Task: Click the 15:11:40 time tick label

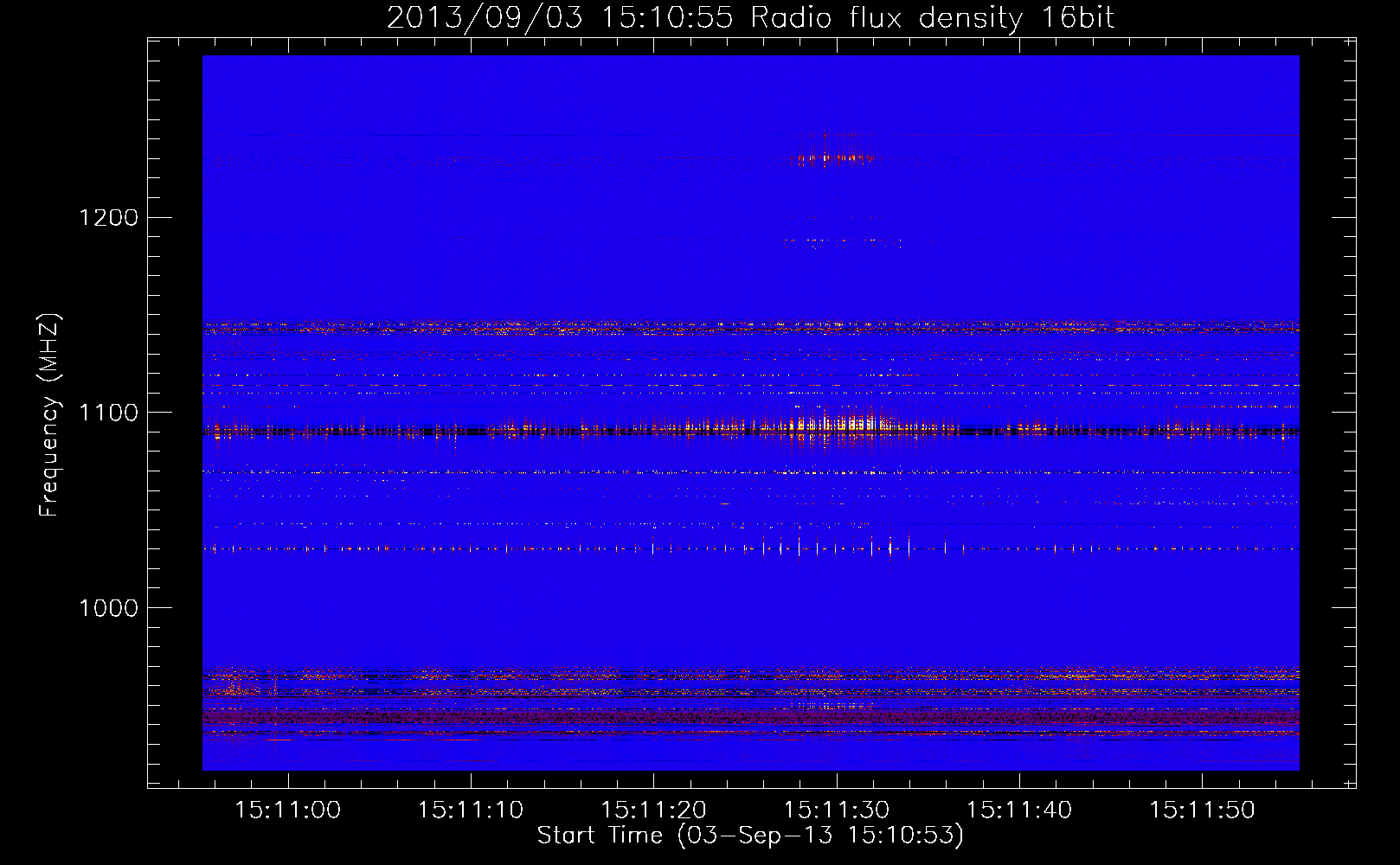Action: (x=1019, y=811)
